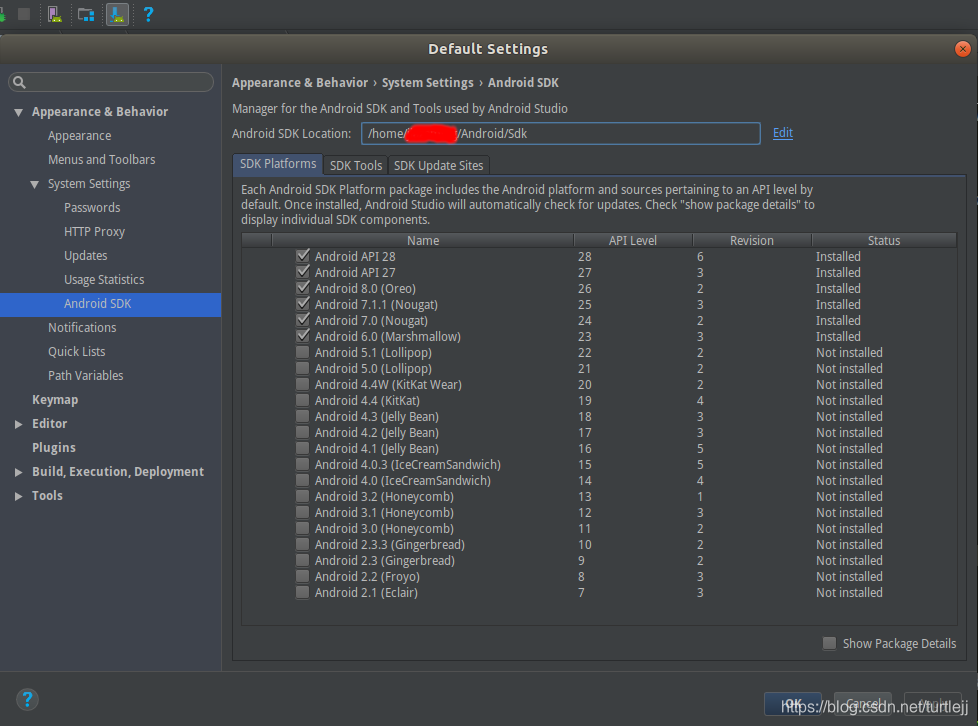Screen dimensions: 978x726
Task: Switch to SDK Update Sites tab
Action: coord(438,165)
